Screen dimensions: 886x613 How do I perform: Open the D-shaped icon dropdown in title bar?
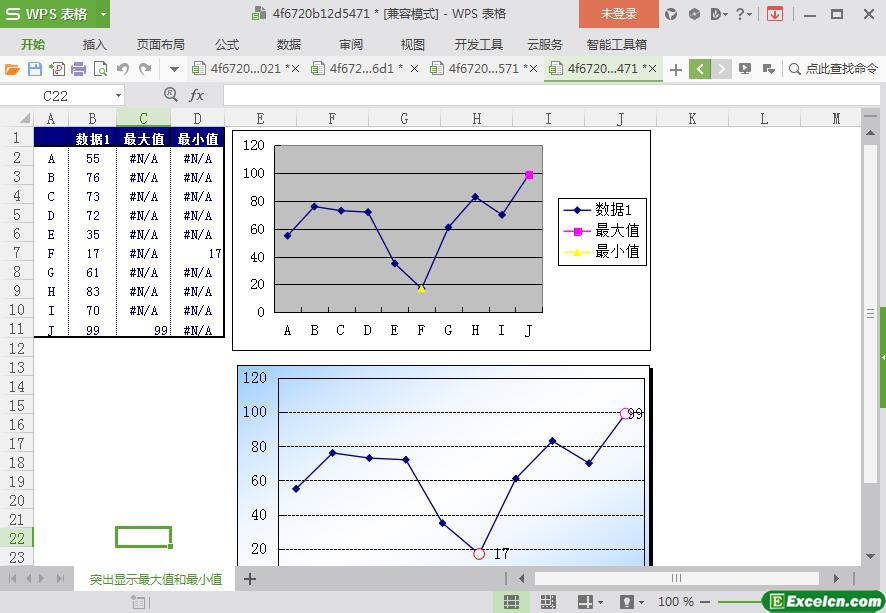719,14
